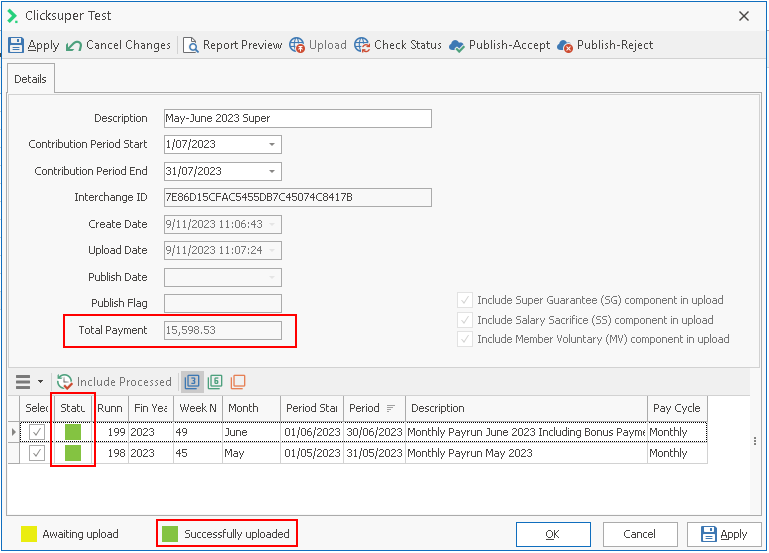The width and height of the screenshot is (769, 553).
Task: Toggle Include Super Guarantee (SG) checkbox
Action: point(465,300)
